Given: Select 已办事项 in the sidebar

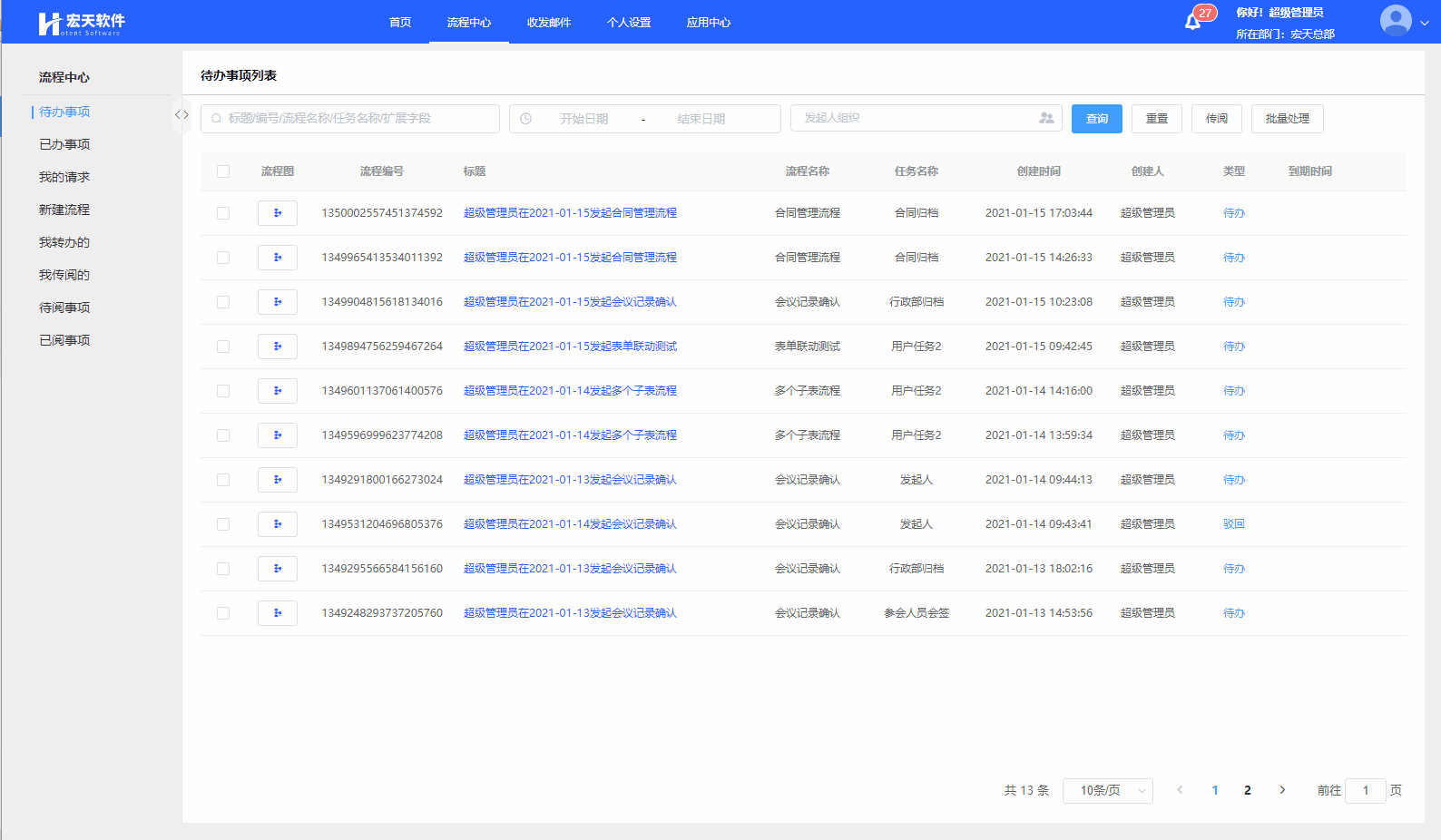Looking at the screenshot, I should [x=64, y=144].
